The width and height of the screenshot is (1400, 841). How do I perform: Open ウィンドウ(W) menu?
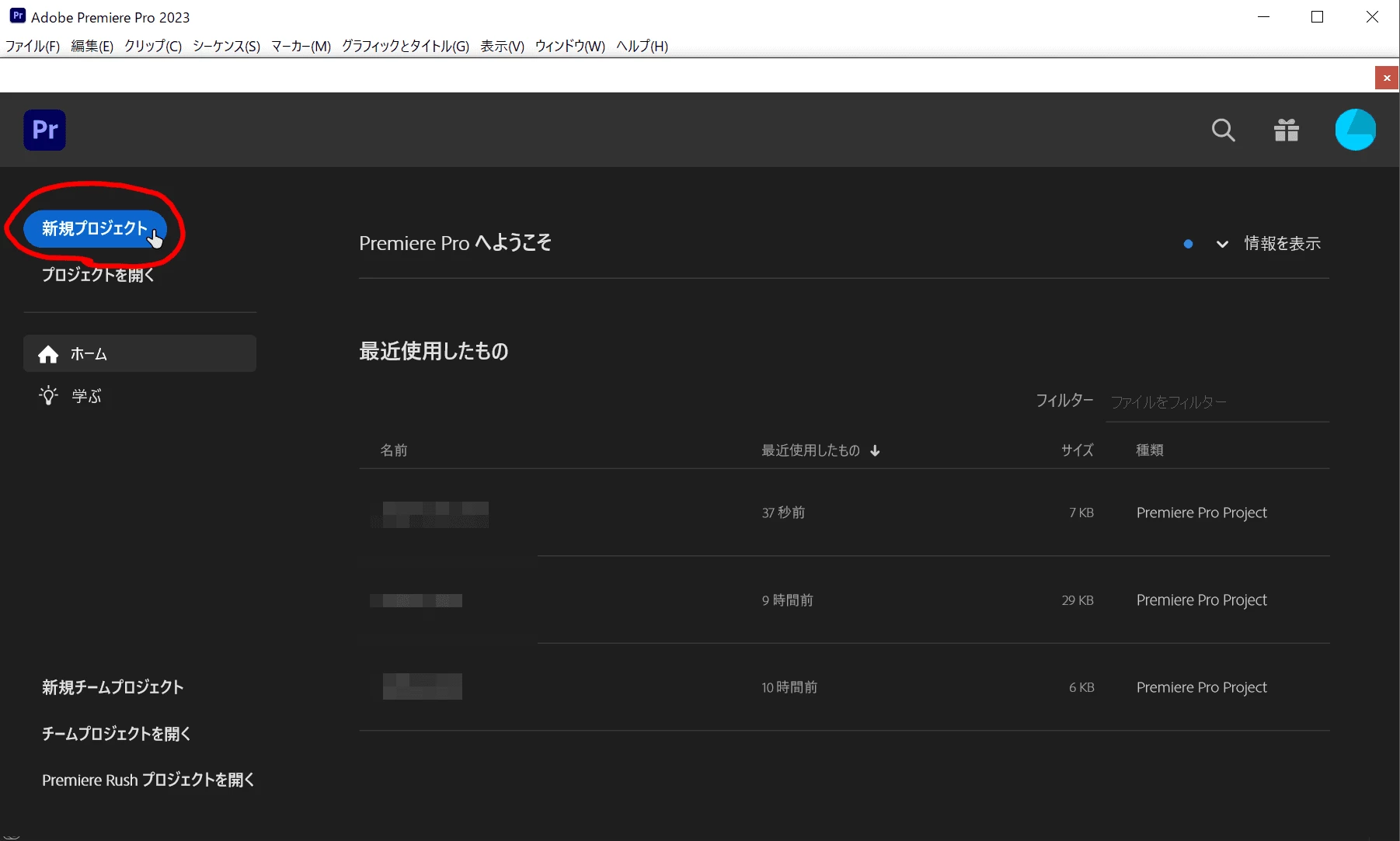[569, 46]
